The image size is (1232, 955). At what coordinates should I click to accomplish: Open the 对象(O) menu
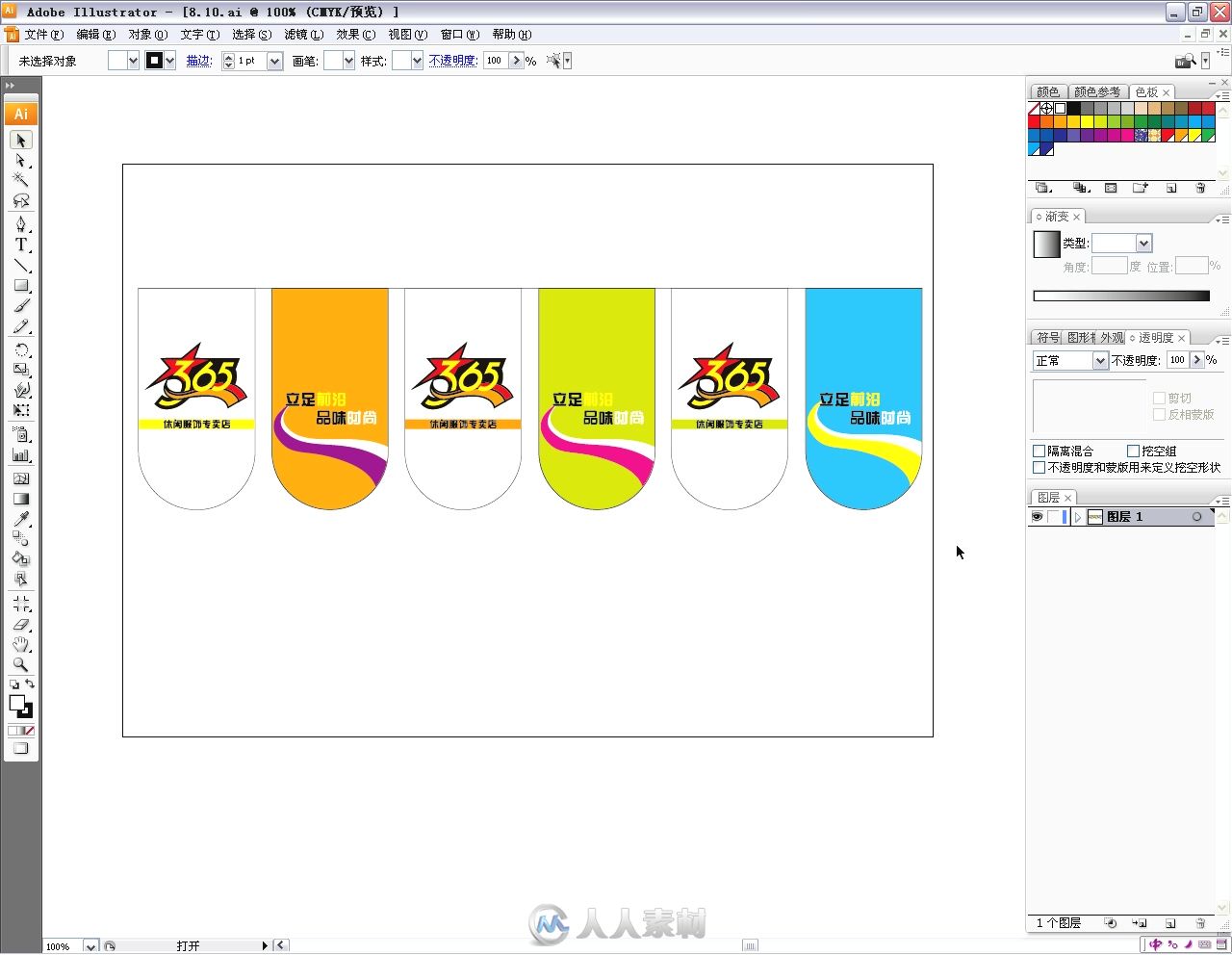click(147, 35)
